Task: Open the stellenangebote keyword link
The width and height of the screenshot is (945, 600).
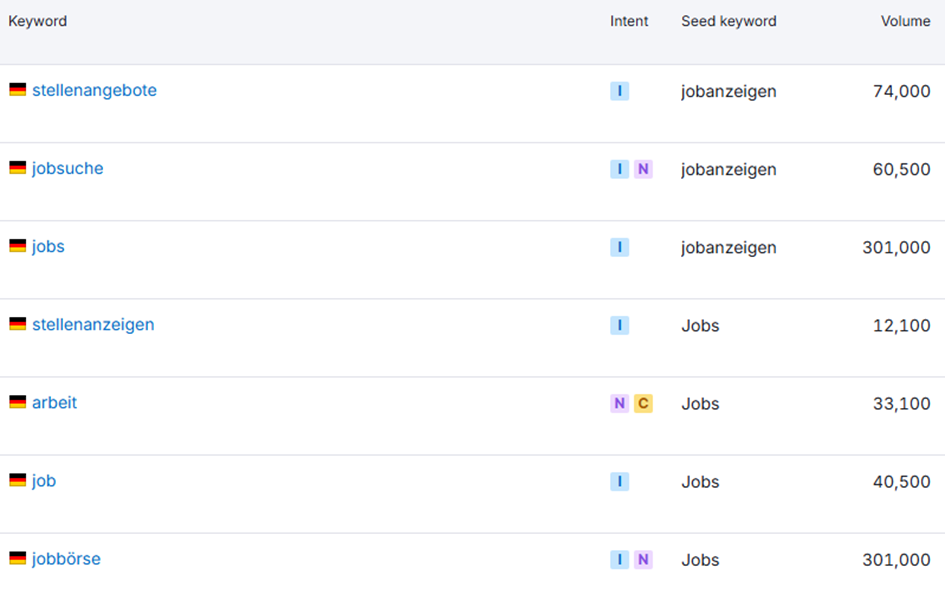Action: (94, 90)
